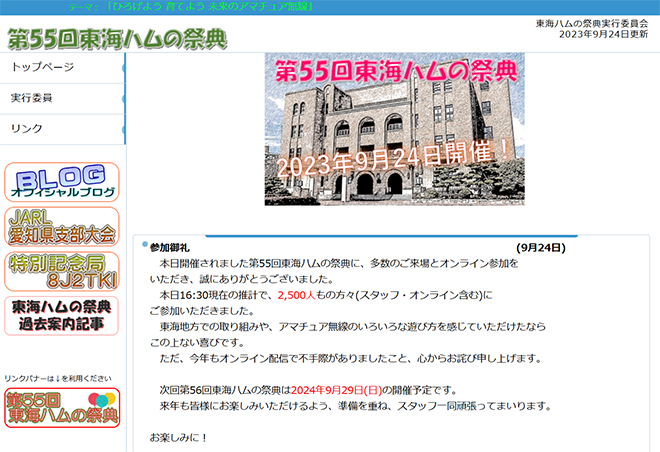Open the 実行委員 menu item
Screen dimensions: 660x452
[63, 98]
